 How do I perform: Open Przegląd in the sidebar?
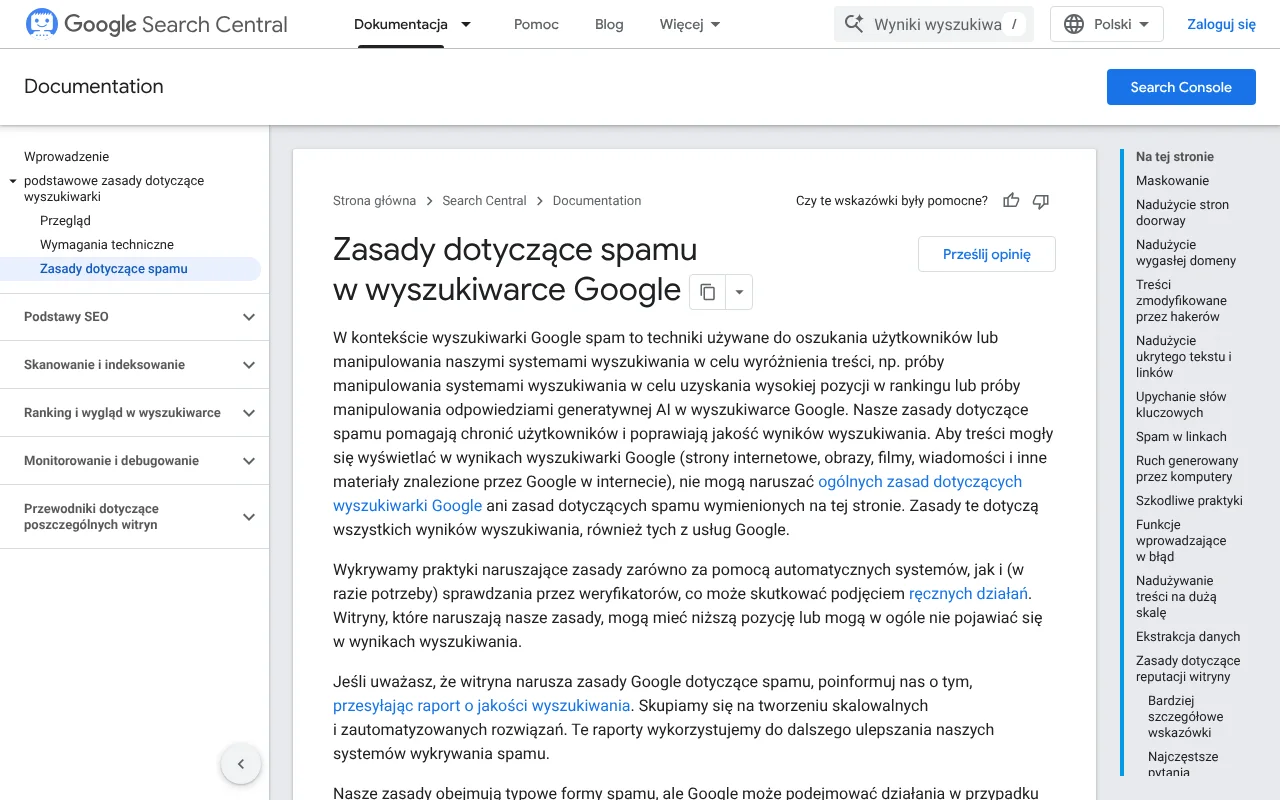pos(65,221)
